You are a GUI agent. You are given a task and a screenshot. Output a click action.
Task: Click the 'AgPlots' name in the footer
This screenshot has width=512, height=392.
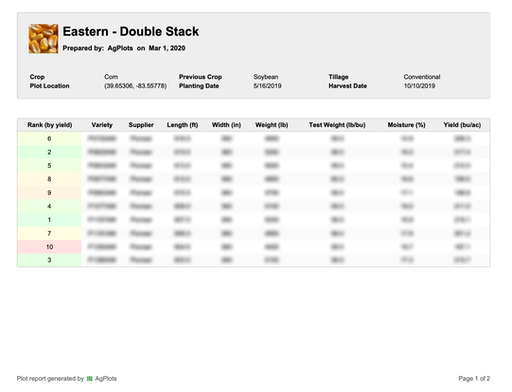pyautogui.click(x=106, y=379)
